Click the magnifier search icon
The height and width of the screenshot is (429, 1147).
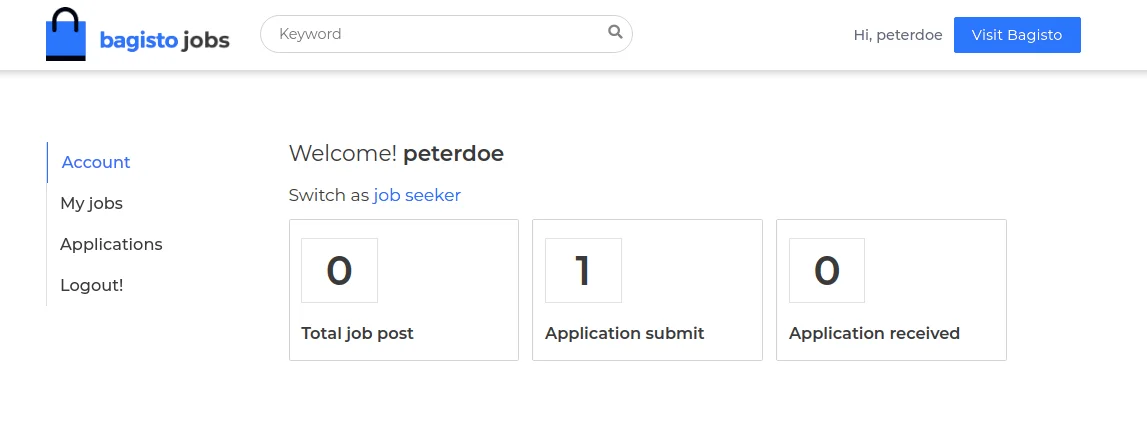(615, 33)
